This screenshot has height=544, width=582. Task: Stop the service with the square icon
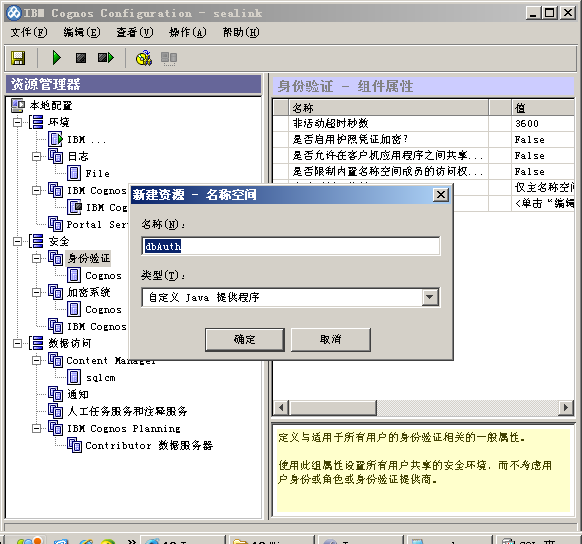pyautogui.click(x=81, y=58)
